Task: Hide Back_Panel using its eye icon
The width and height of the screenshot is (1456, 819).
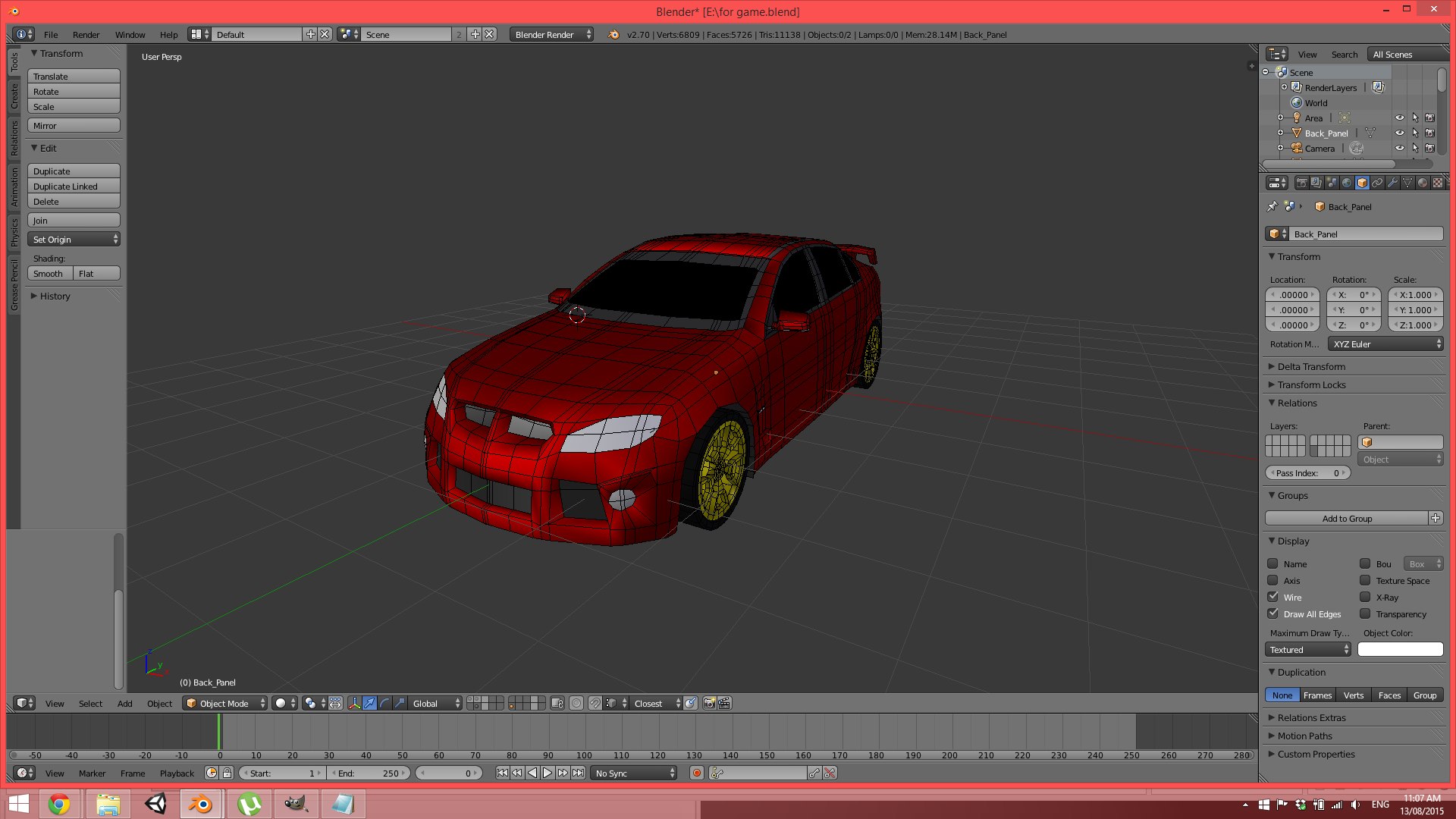Action: pyautogui.click(x=1400, y=133)
